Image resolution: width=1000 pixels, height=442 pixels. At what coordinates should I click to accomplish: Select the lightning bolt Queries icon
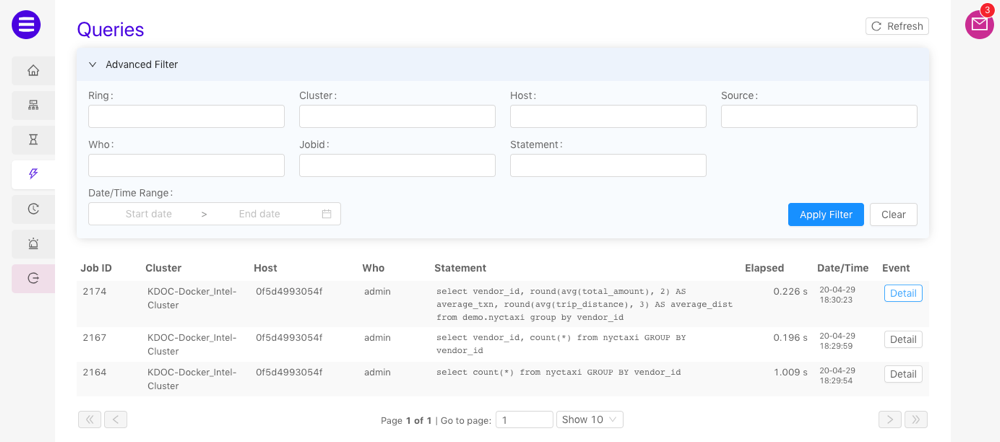coord(33,174)
